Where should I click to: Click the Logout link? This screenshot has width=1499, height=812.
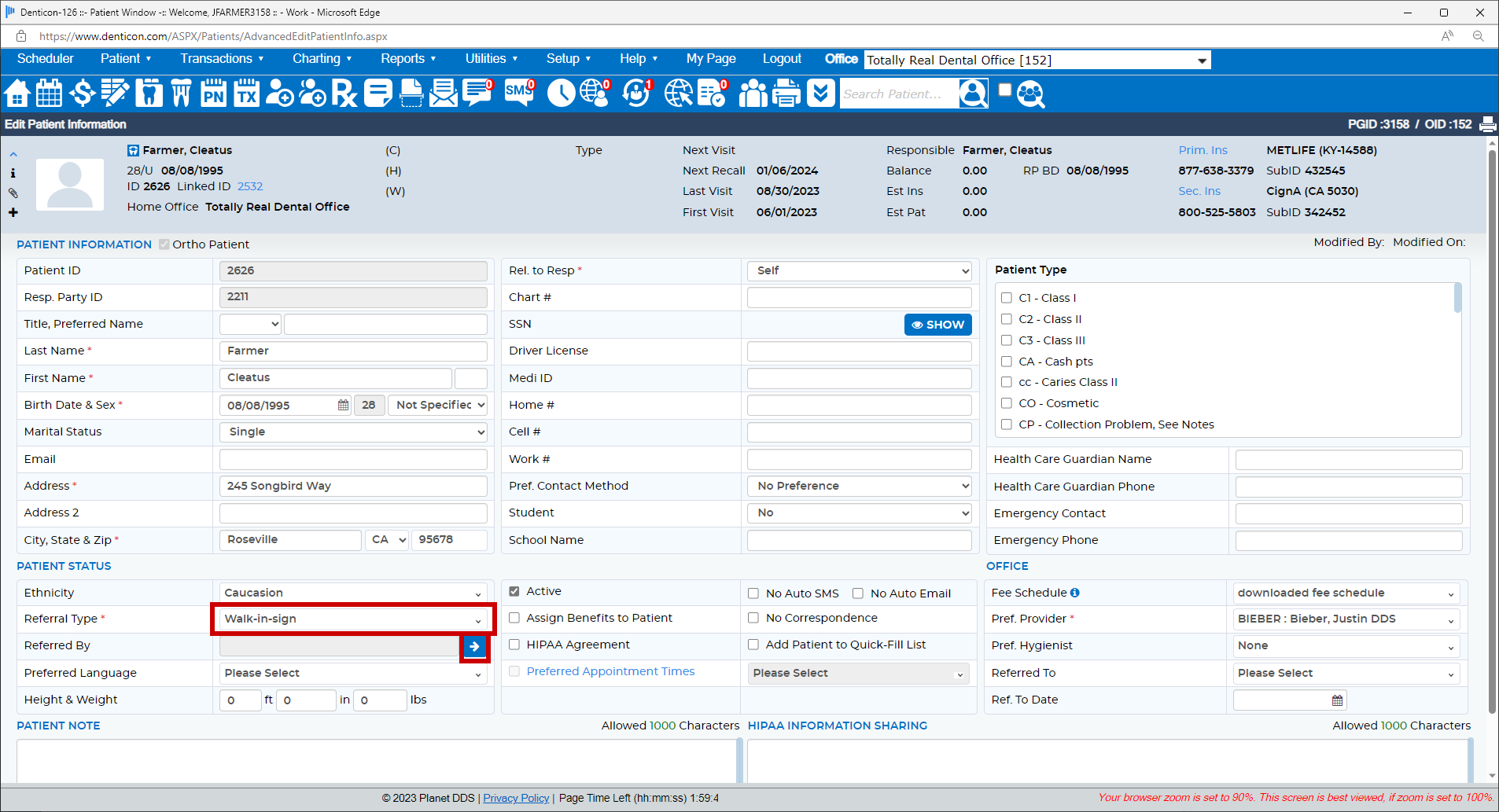click(782, 59)
